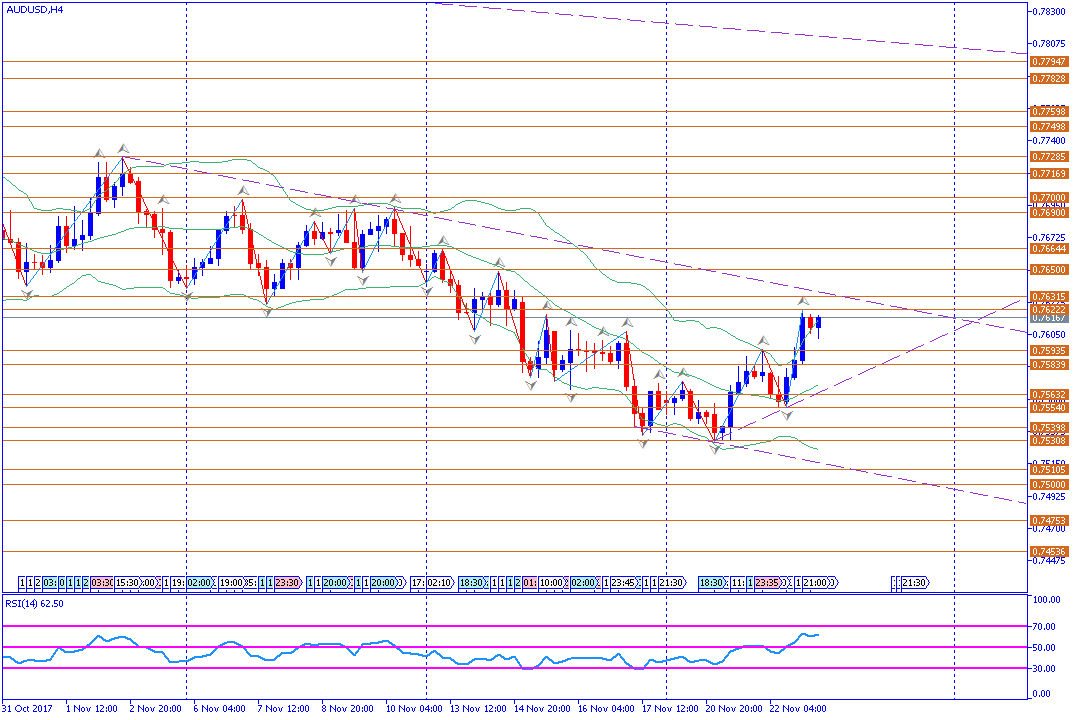Open the pink 23:30 news event marker
The width and height of the screenshot is (1080, 720).
(x=287, y=584)
